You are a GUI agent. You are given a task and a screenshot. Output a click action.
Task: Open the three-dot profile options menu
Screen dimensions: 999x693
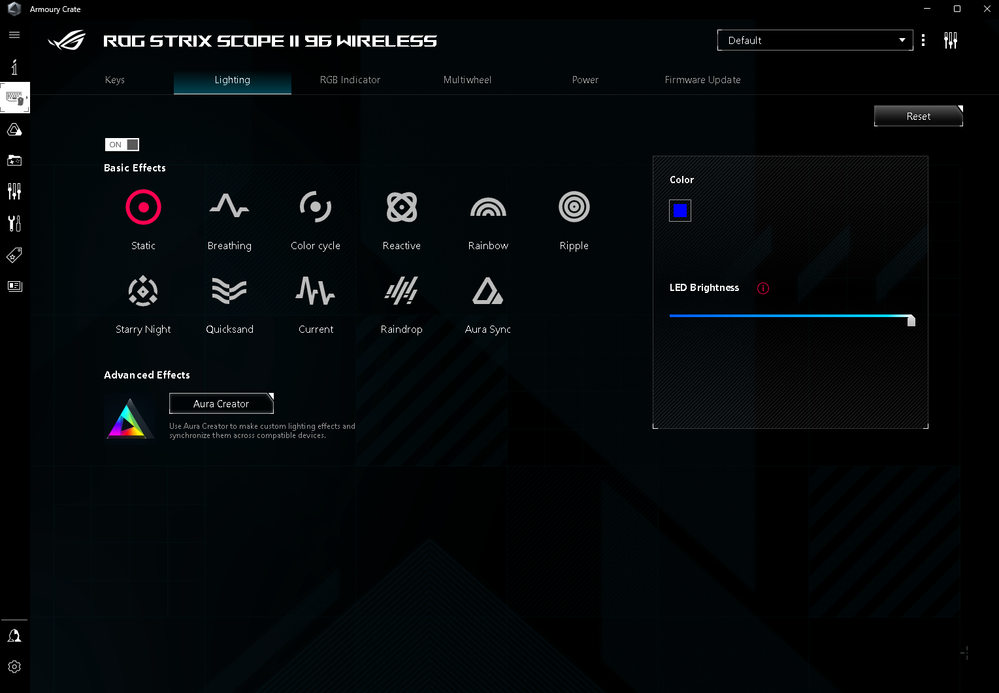[923, 40]
